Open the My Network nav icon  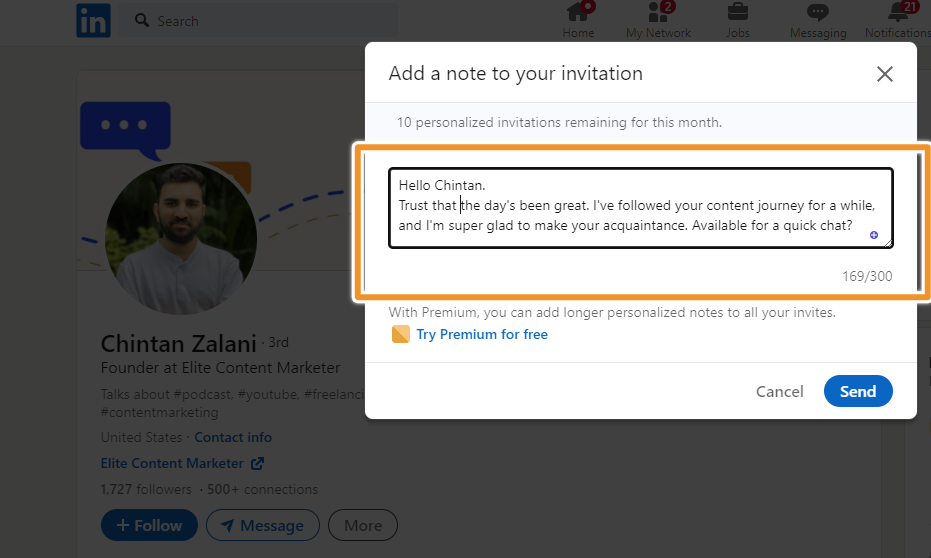coord(658,12)
